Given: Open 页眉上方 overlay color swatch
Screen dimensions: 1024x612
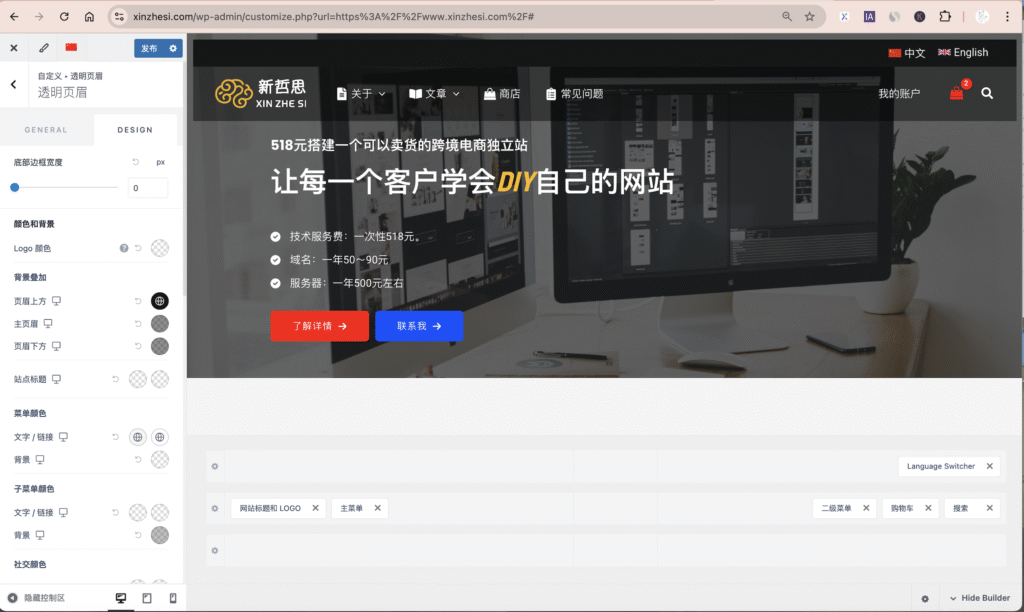Looking at the screenshot, I should [160, 301].
